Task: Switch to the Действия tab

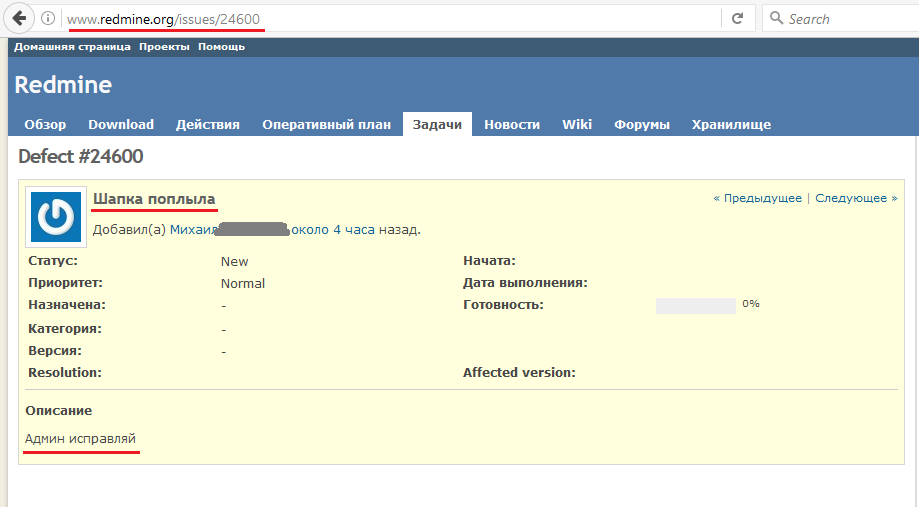Action: point(207,124)
